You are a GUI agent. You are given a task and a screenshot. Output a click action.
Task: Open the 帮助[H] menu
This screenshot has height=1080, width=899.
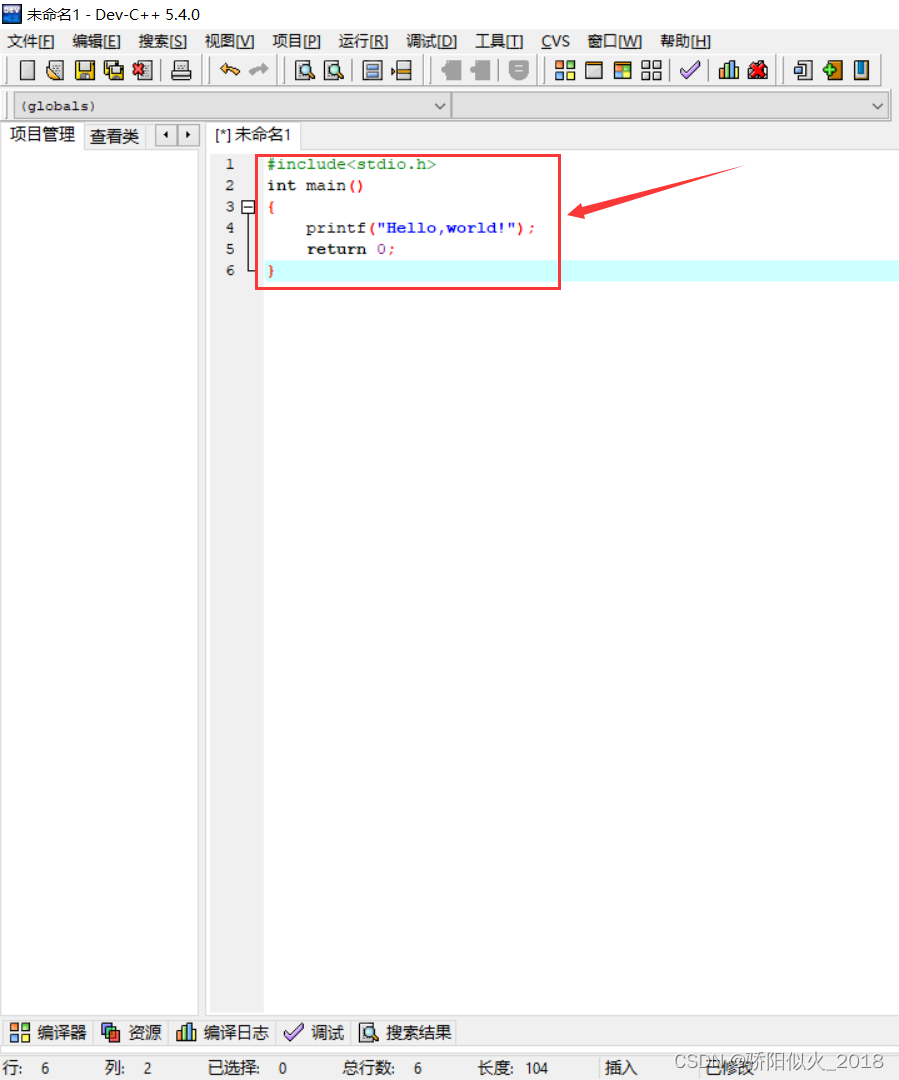pyautogui.click(x=685, y=41)
